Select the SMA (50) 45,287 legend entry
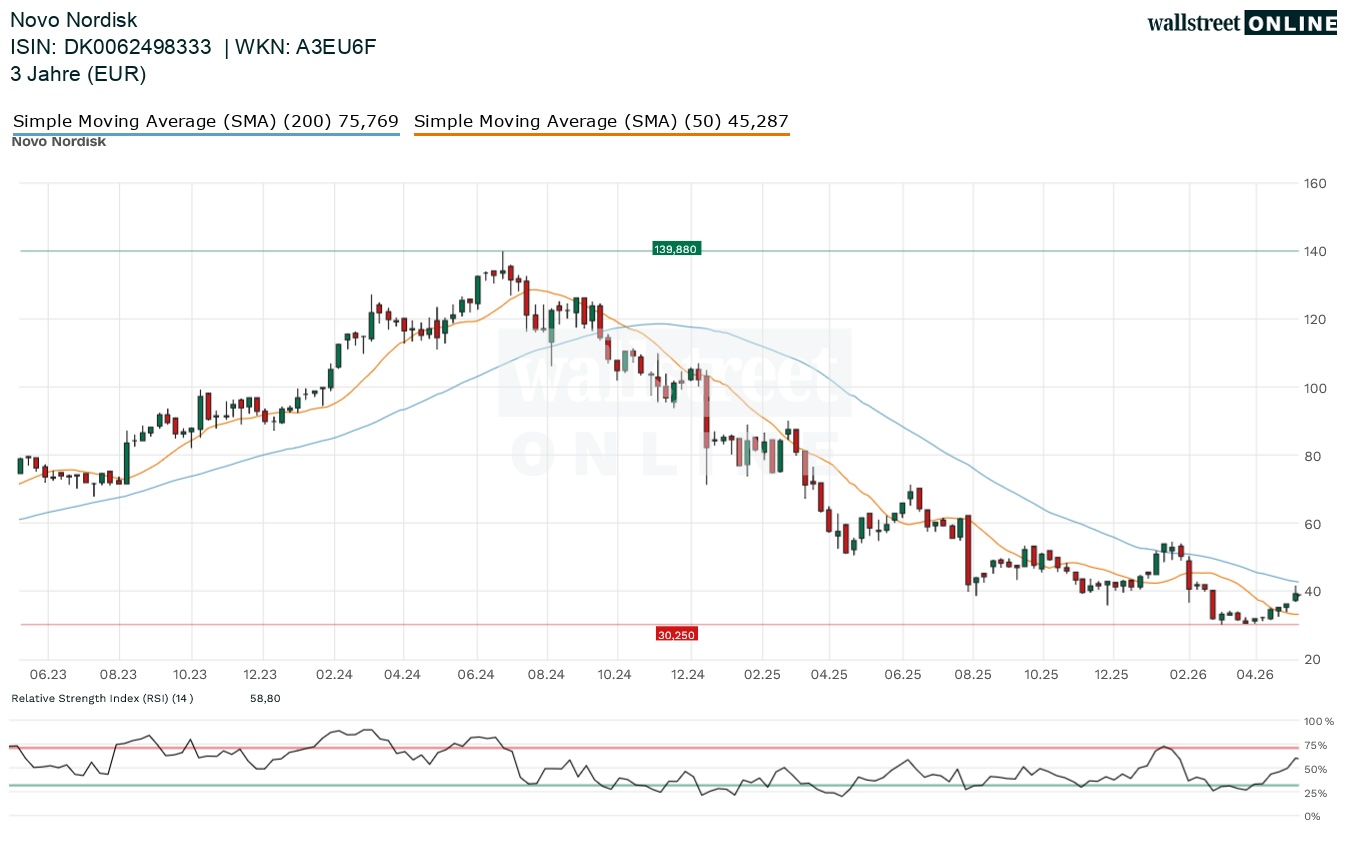Image resolution: width=1349 pixels, height=843 pixels. coord(601,122)
